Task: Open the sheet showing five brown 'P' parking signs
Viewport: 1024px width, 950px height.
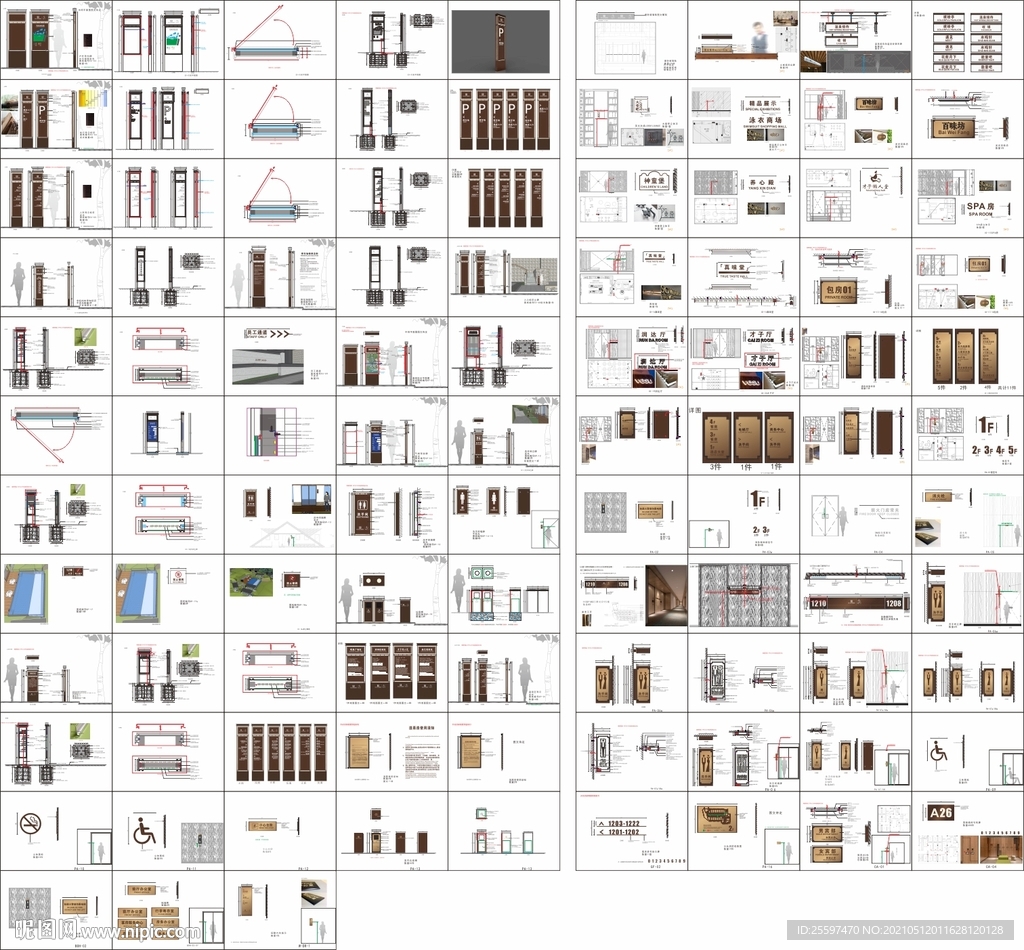Action: click(x=504, y=119)
